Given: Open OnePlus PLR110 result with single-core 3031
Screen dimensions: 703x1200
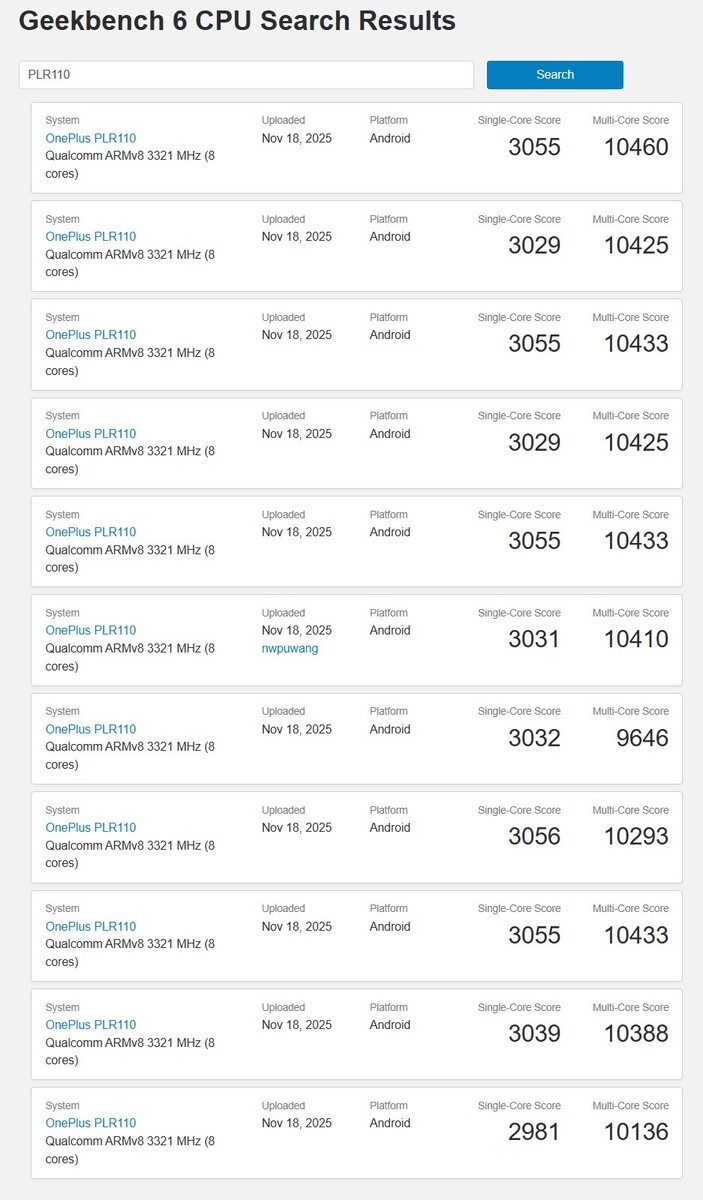Looking at the screenshot, I should pos(90,630).
